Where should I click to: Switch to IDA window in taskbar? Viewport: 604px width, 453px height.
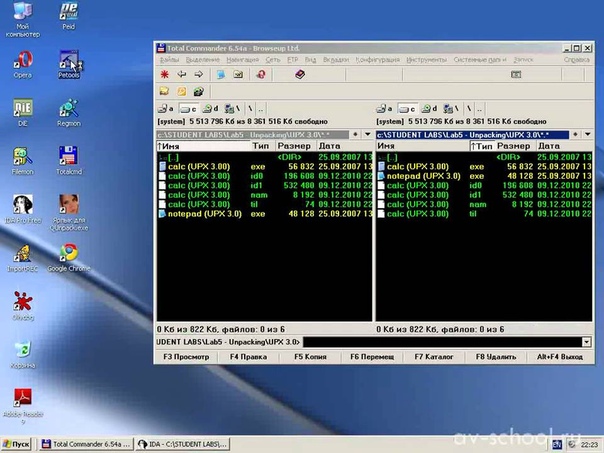coord(183,444)
